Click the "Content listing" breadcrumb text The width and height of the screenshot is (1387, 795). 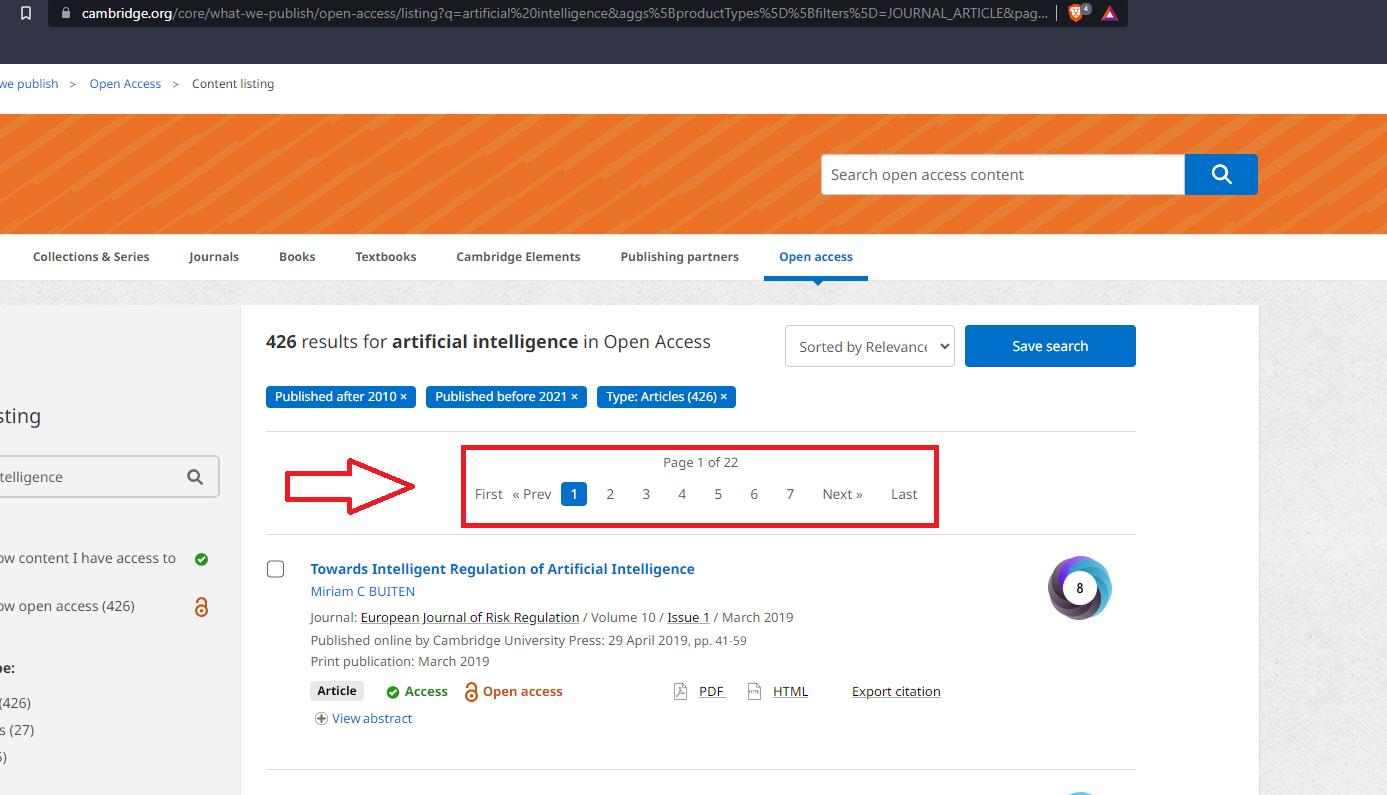point(233,84)
